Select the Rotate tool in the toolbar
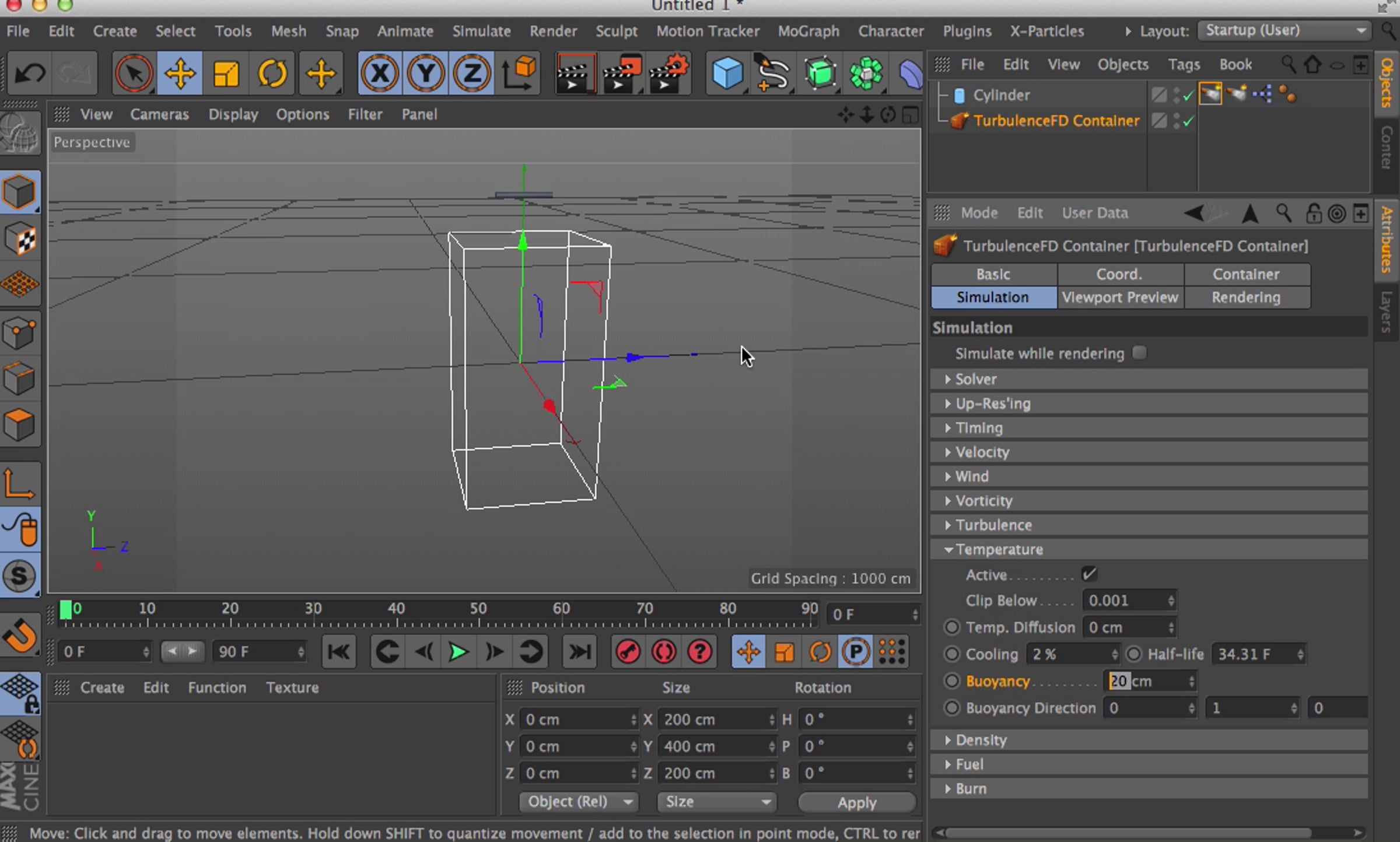The width and height of the screenshot is (1400, 842). pyautogui.click(x=272, y=74)
